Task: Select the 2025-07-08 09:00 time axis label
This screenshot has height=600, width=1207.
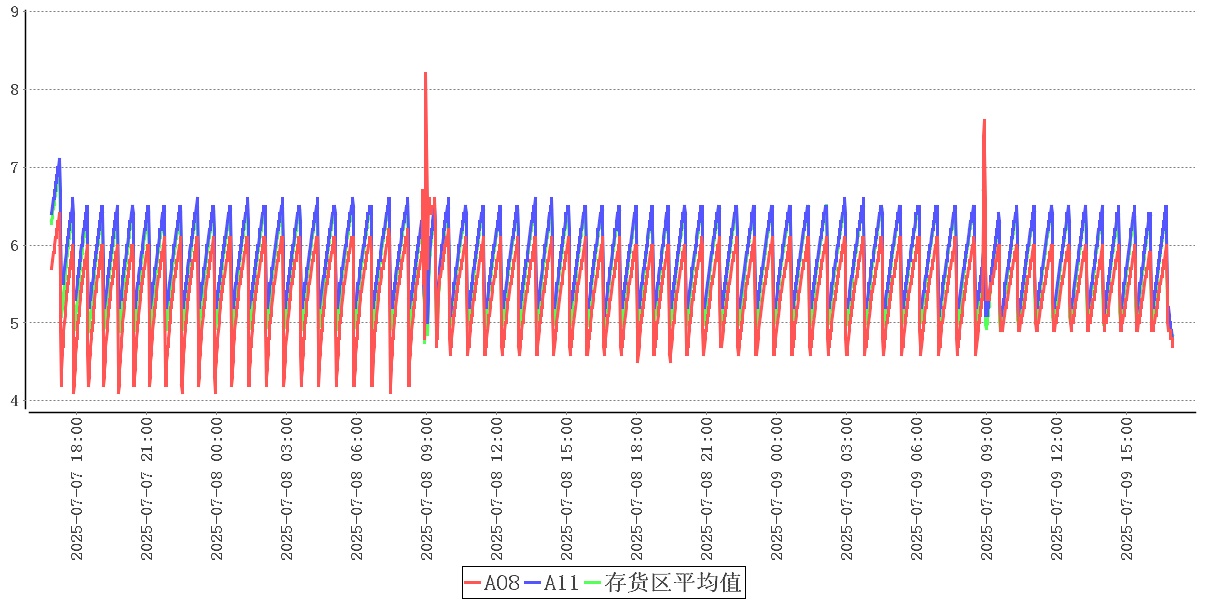Action: 427,489
